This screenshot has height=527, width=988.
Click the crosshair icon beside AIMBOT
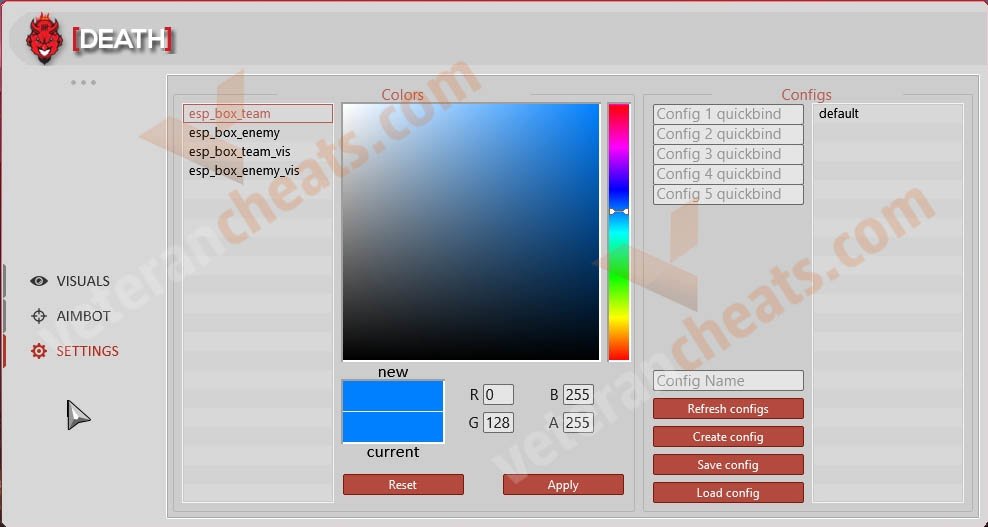[x=39, y=316]
